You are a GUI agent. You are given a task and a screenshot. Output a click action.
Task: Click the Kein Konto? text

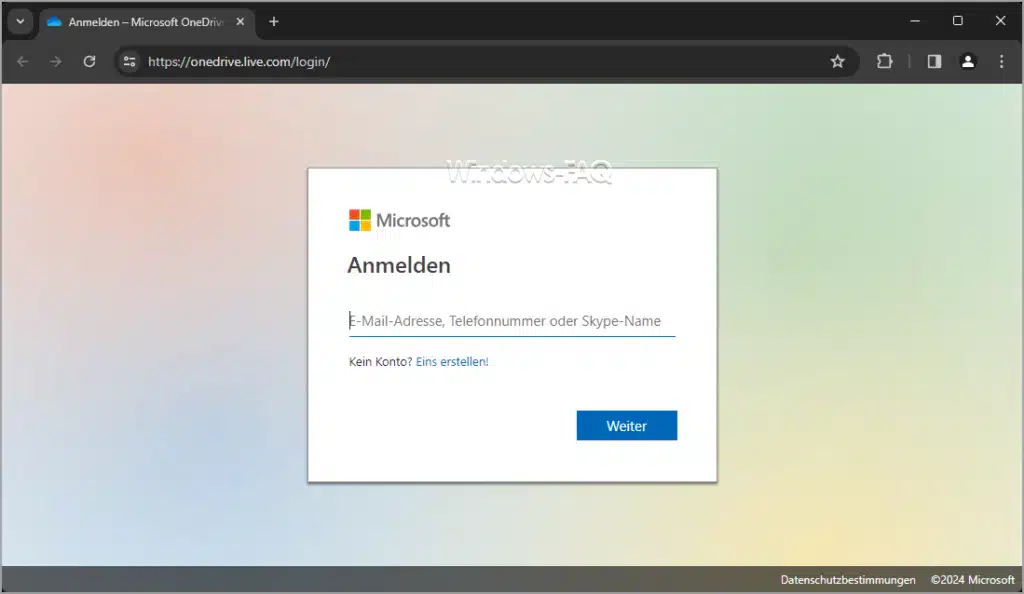(x=381, y=362)
